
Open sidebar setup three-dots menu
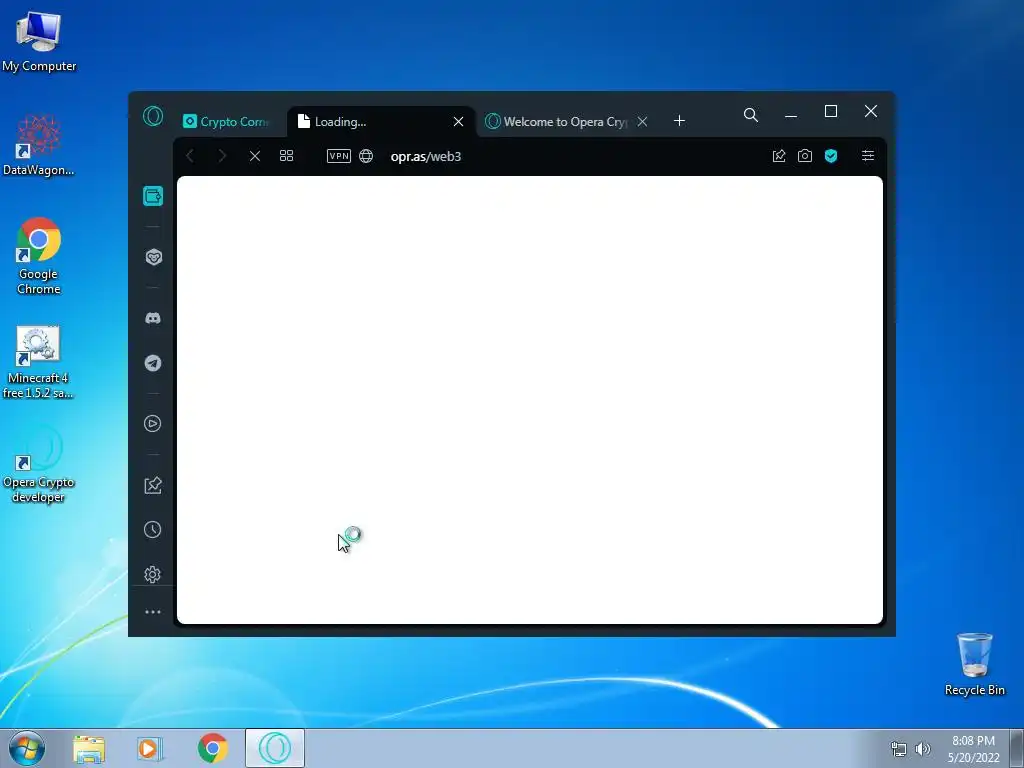[x=153, y=612]
